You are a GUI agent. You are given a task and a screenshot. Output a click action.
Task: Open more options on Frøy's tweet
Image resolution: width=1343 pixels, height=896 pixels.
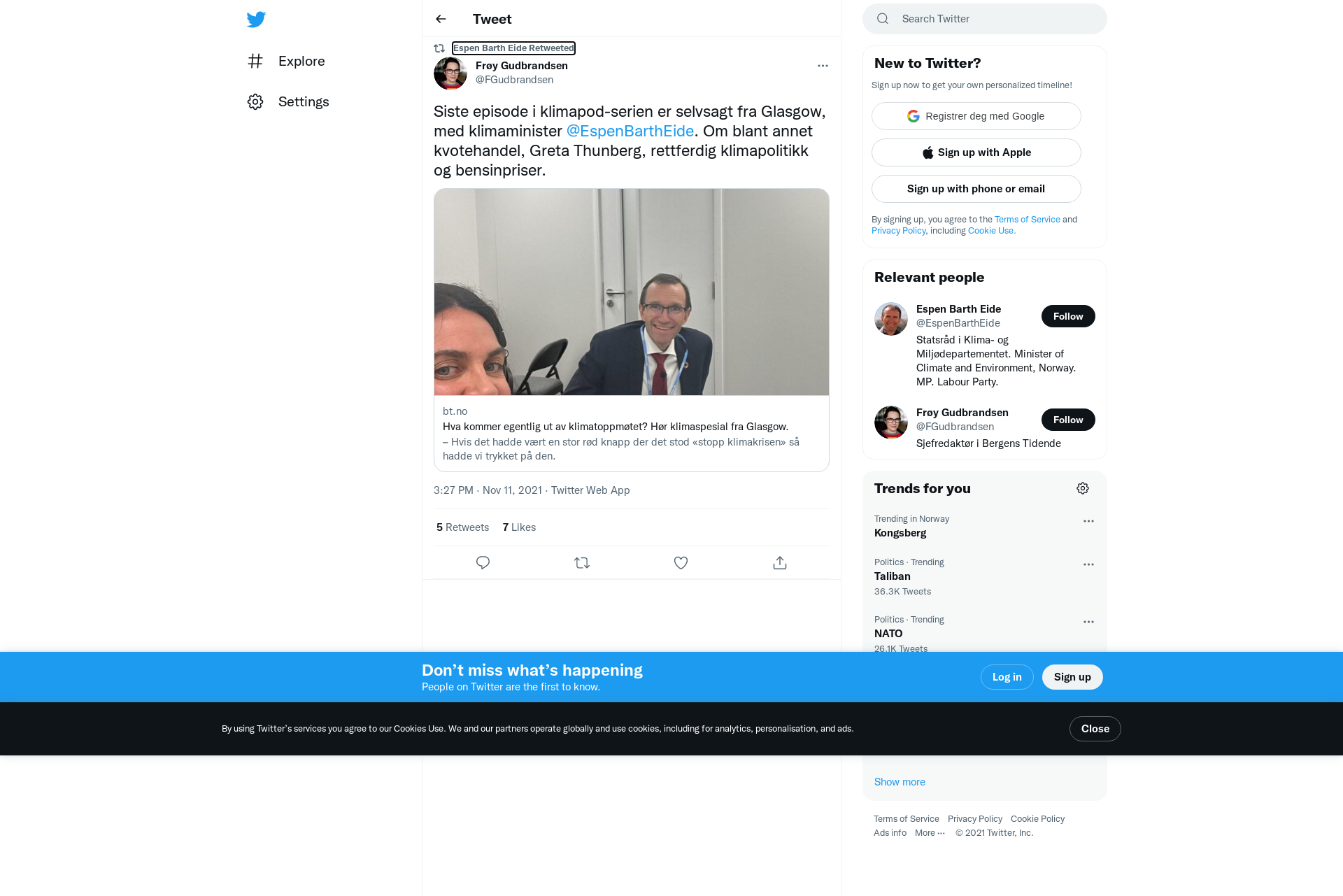(823, 66)
